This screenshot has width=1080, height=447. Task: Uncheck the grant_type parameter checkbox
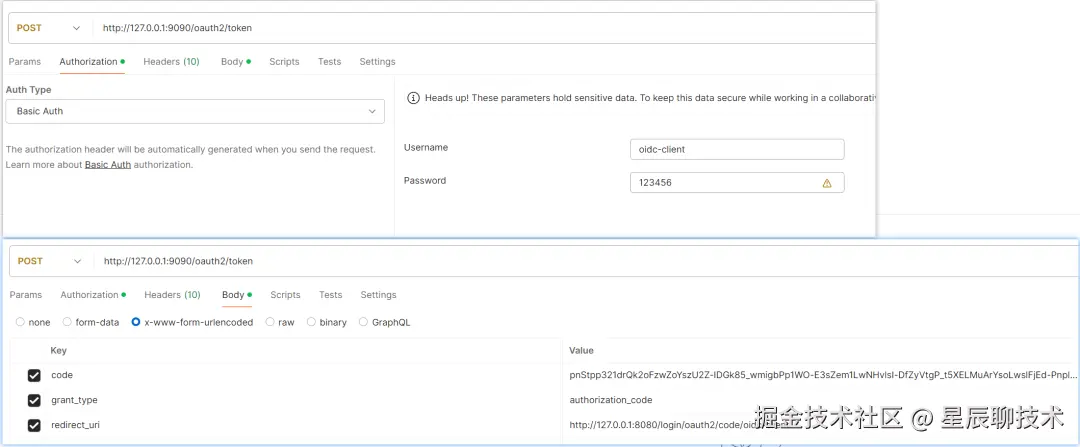pos(34,400)
